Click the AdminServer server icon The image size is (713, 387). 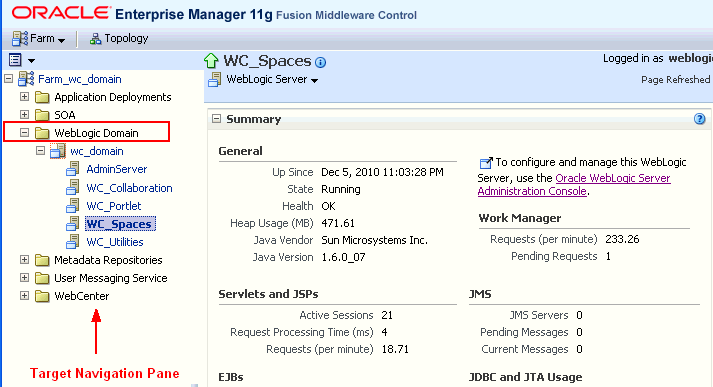(73, 169)
